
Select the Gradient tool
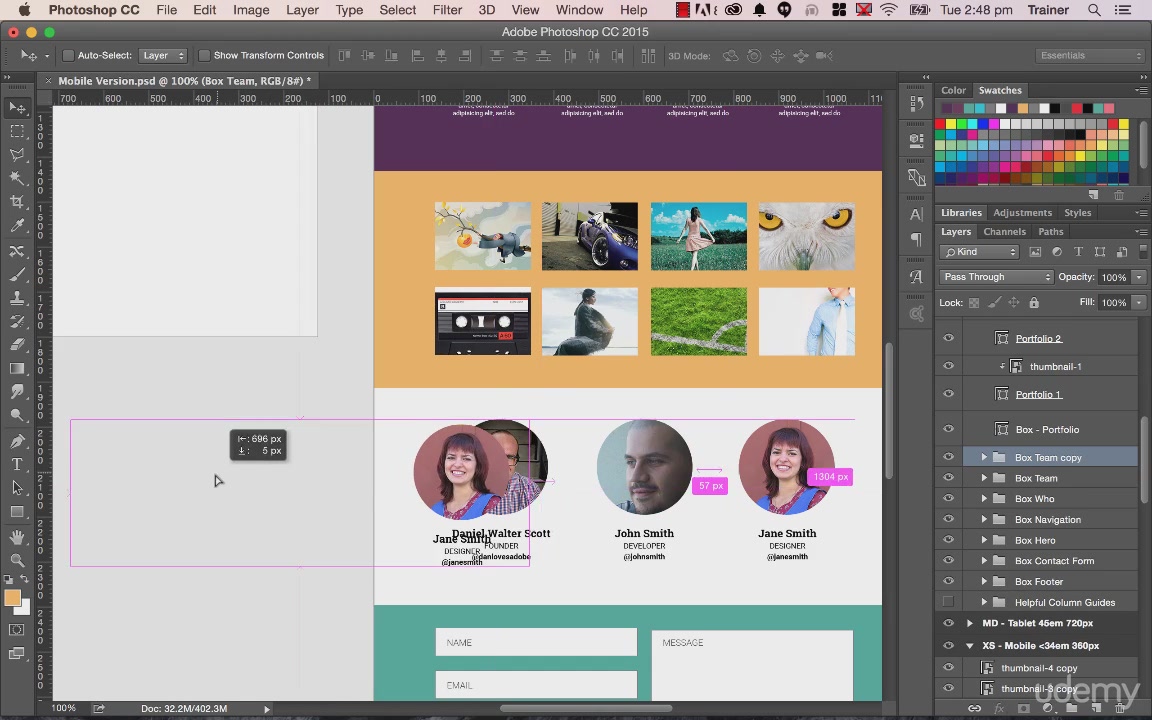17,368
